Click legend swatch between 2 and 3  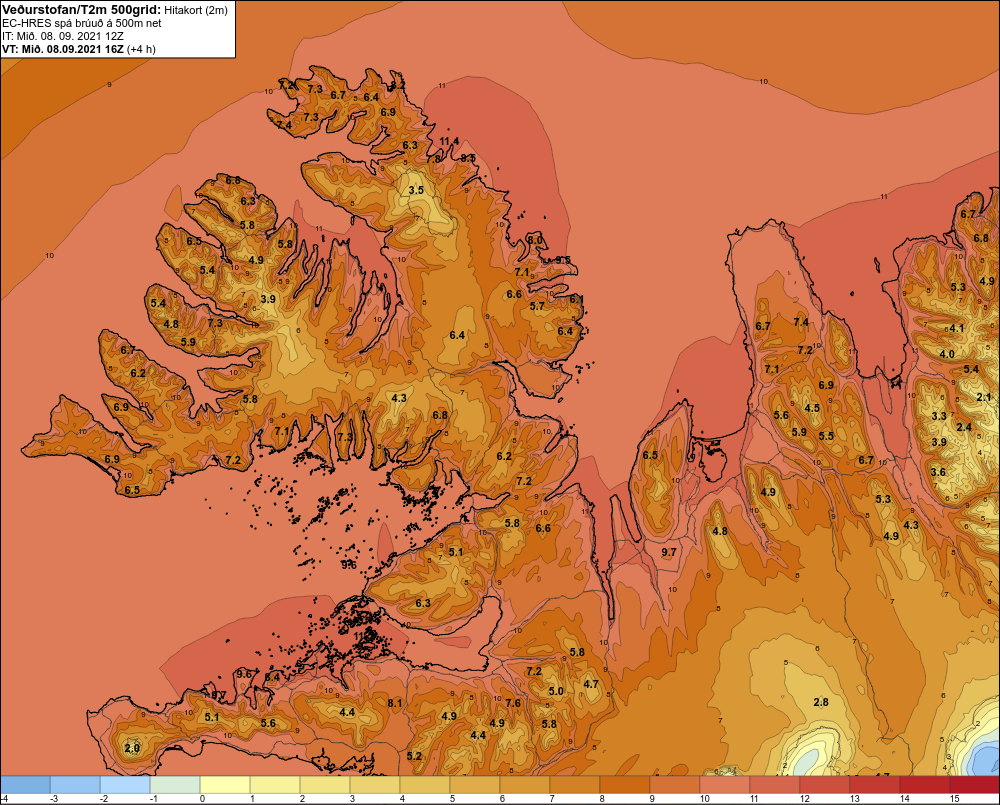click(325, 785)
